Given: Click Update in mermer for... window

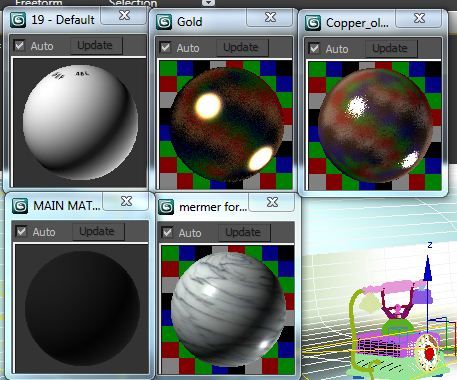Looking at the screenshot, I should pos(243,232).
